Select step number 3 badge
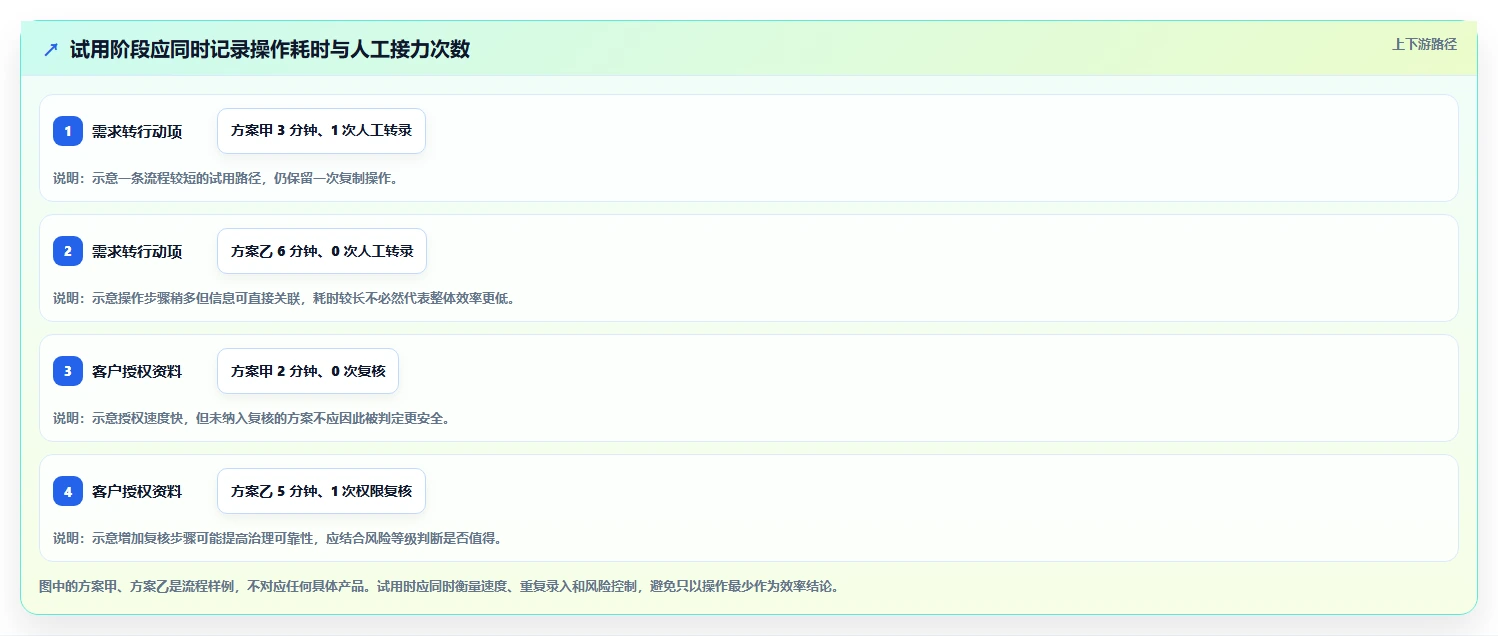Image resolution: width=1498 pixels, height=636 pixels. coord(68,371)
